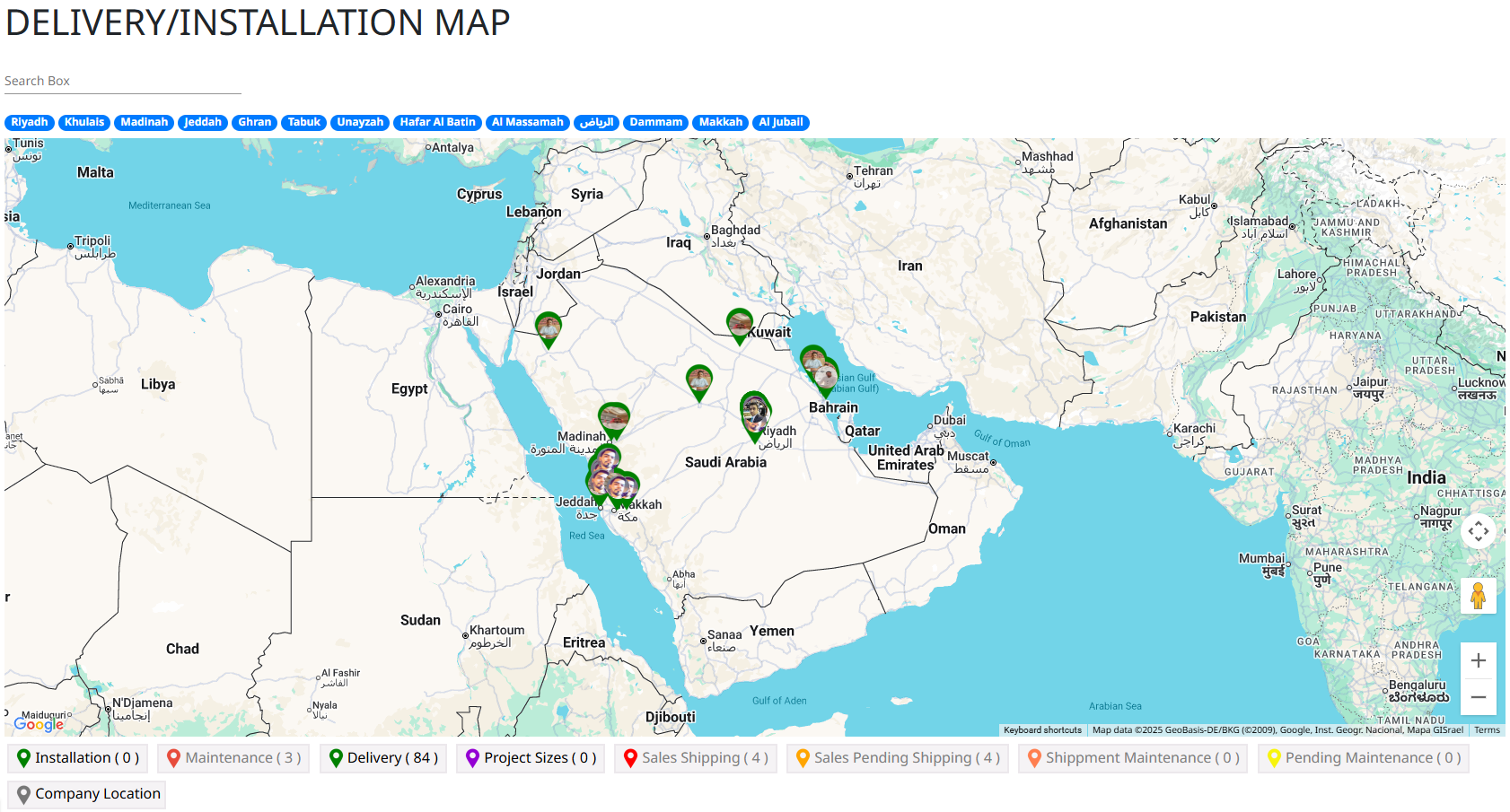This screenshot has width=1510, height=812.
Task: Click the Street View pegman icon
Action: tap(1478, 596)
